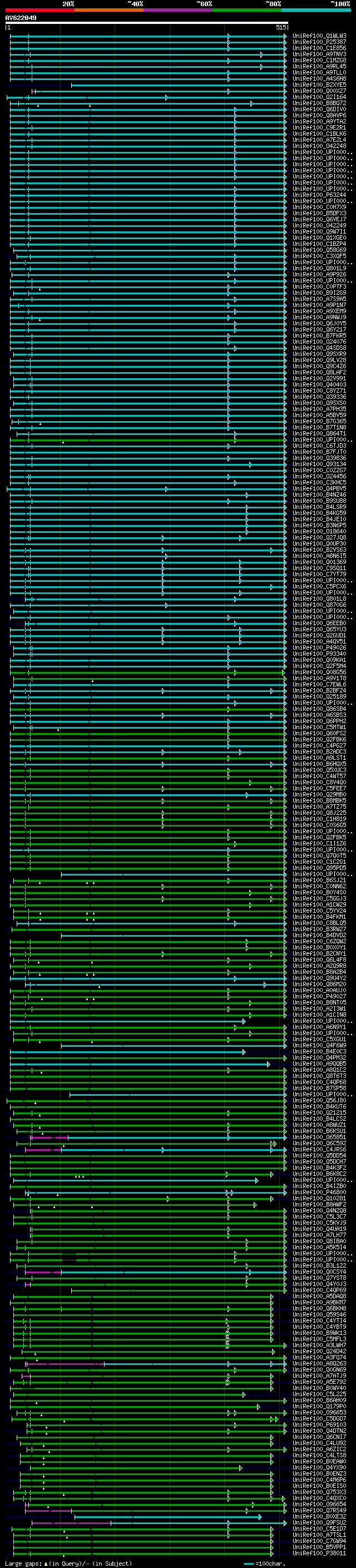
Task: Click hit label UniRef100_C0H7X9
Action: (x=319, y=207)
